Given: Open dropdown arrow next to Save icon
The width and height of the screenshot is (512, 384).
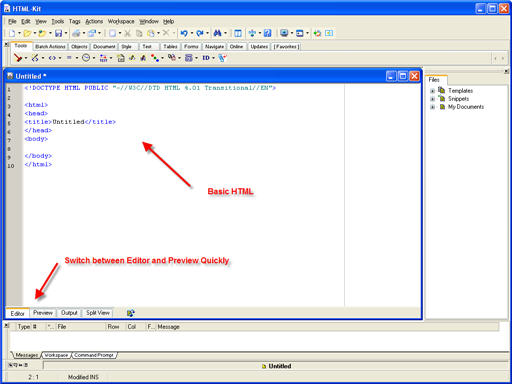Looking at the screenshot, I should pos(66,33).
